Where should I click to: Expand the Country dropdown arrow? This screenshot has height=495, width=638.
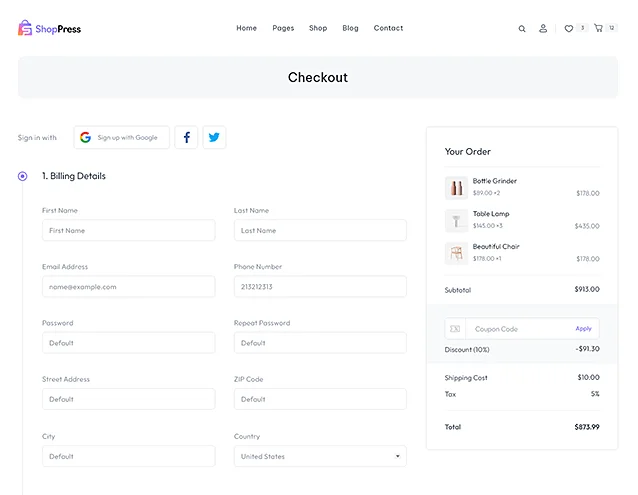[x=398, y=456]
